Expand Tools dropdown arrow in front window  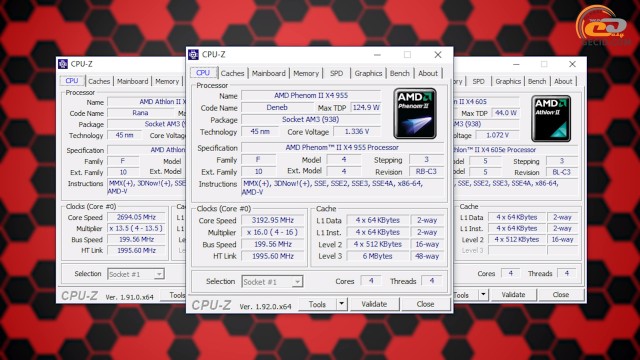coord(342,304)
